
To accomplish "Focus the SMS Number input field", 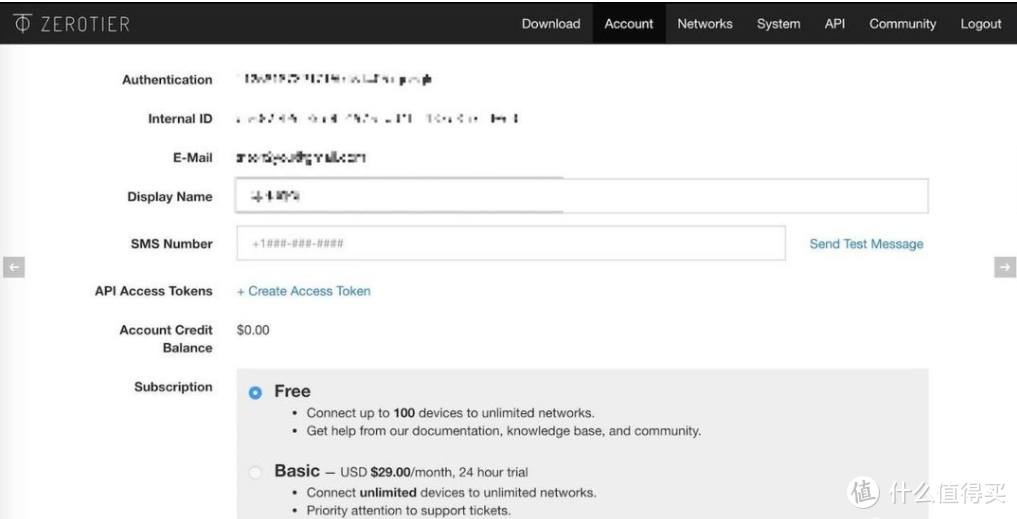I will [x=510, y=244].
